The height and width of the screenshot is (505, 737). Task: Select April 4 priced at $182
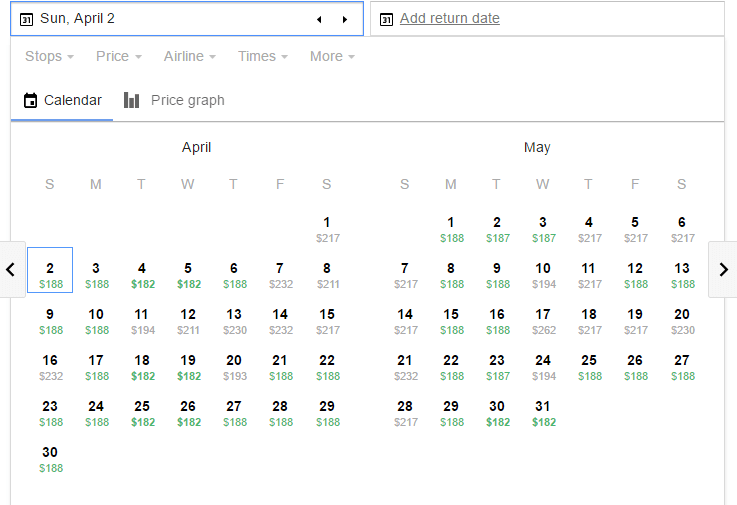142,275
